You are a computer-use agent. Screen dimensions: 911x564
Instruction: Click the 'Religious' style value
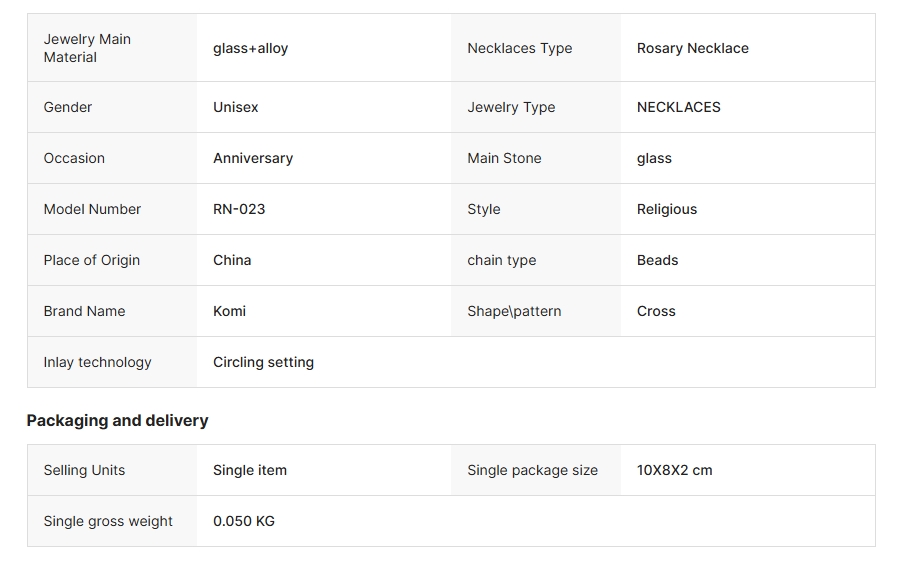pos(667,209)
